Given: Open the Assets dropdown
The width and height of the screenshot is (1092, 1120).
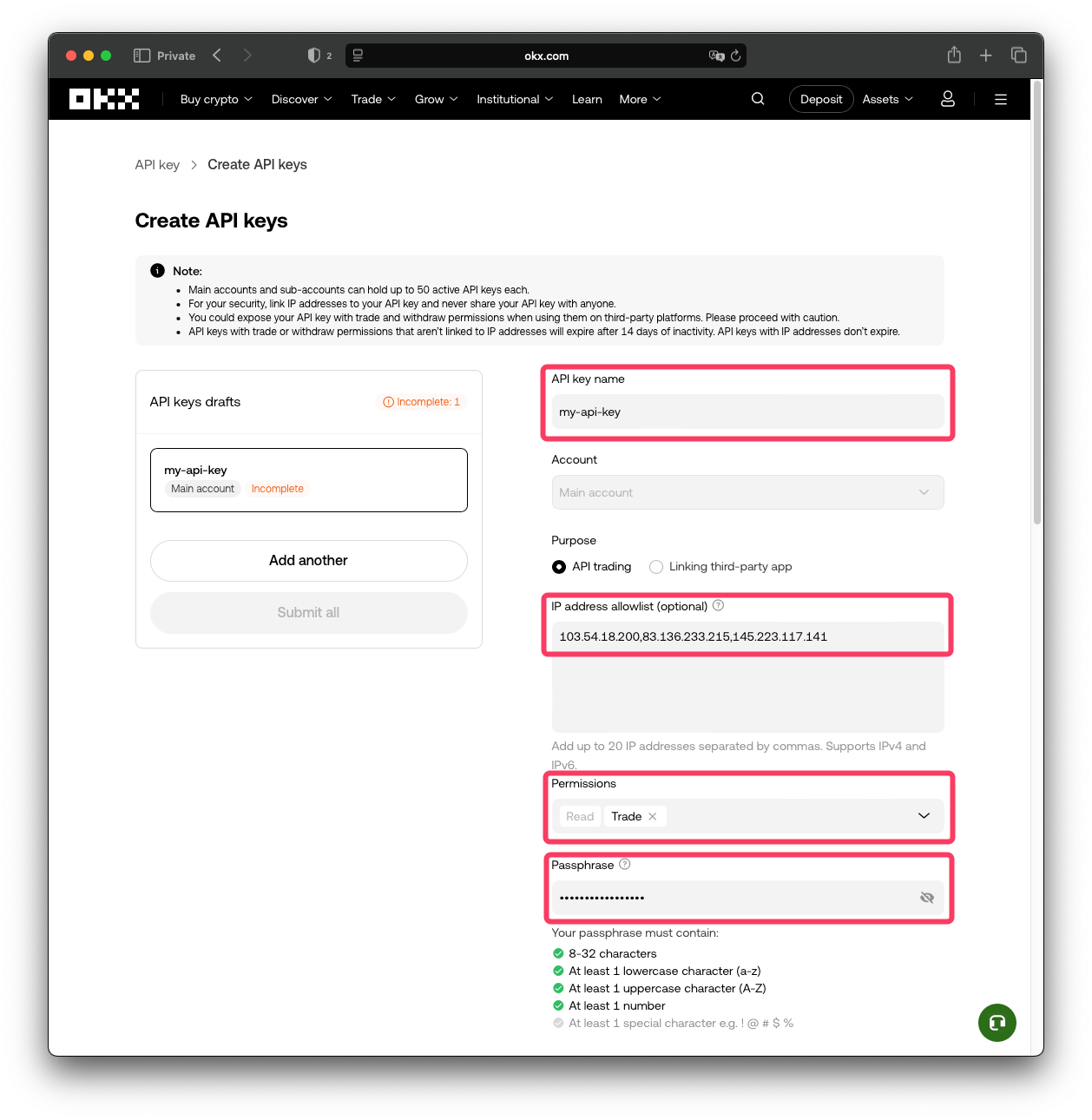Looking at the screenshot, I should pos(886,99).
